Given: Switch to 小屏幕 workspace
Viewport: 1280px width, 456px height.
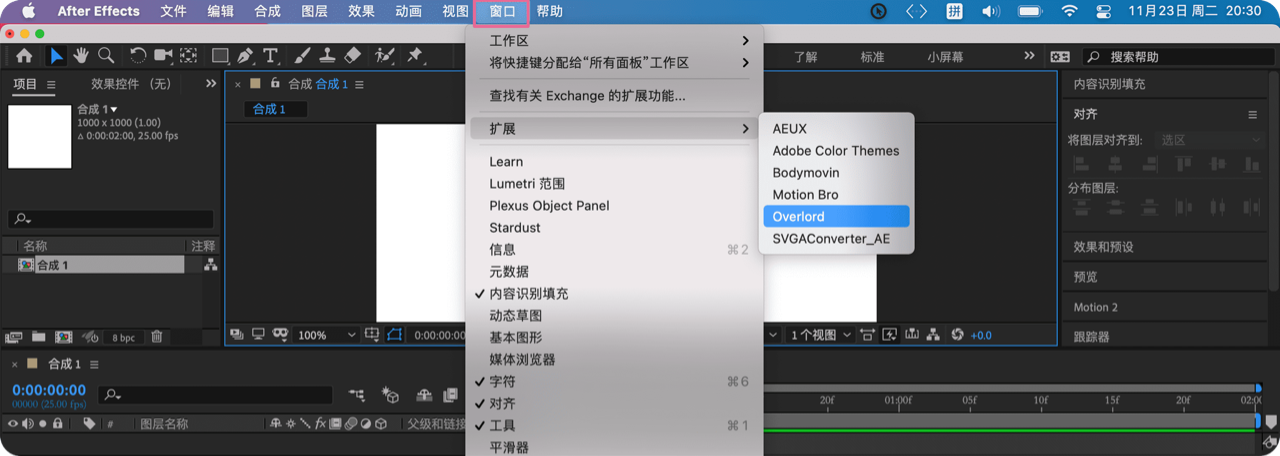Looking at the screenshot, I should pyautogui.click(x=945, y=57).
